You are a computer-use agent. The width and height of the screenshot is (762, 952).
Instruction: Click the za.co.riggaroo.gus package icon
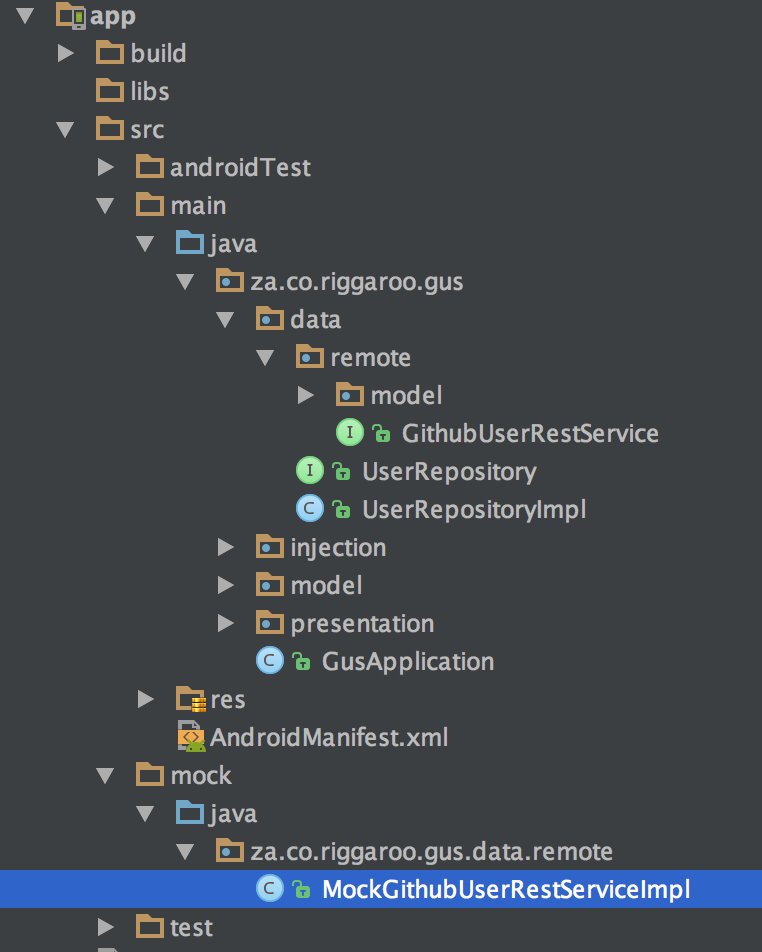click(230, 281)
